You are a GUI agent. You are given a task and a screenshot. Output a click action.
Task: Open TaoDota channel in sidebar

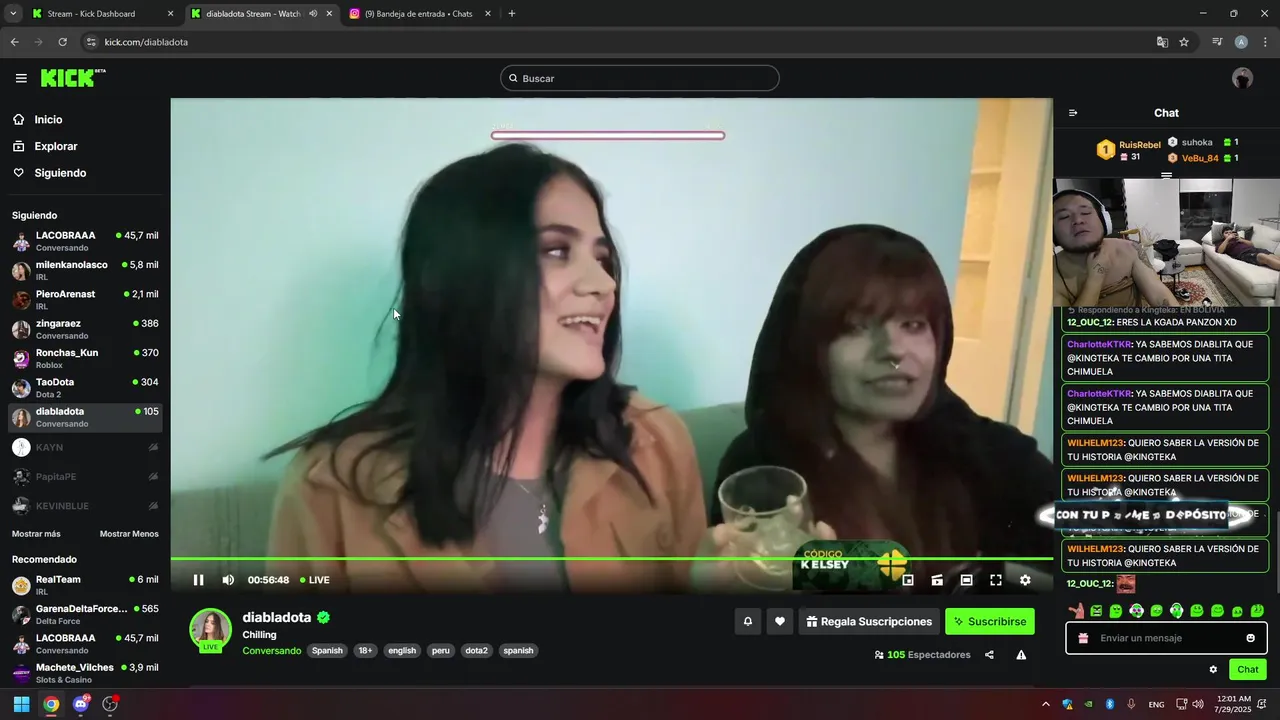tap(85, 387)
